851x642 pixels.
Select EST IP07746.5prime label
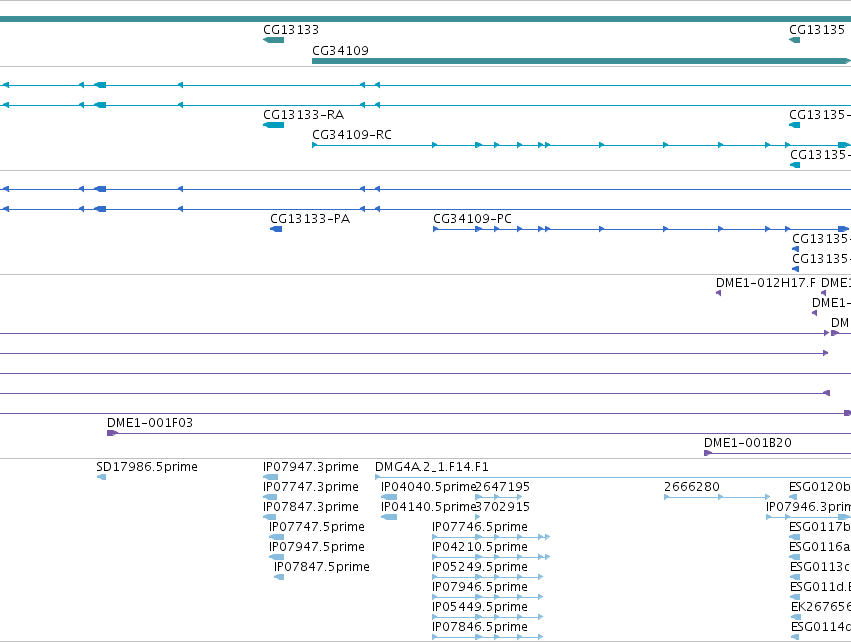pos(480,527)
